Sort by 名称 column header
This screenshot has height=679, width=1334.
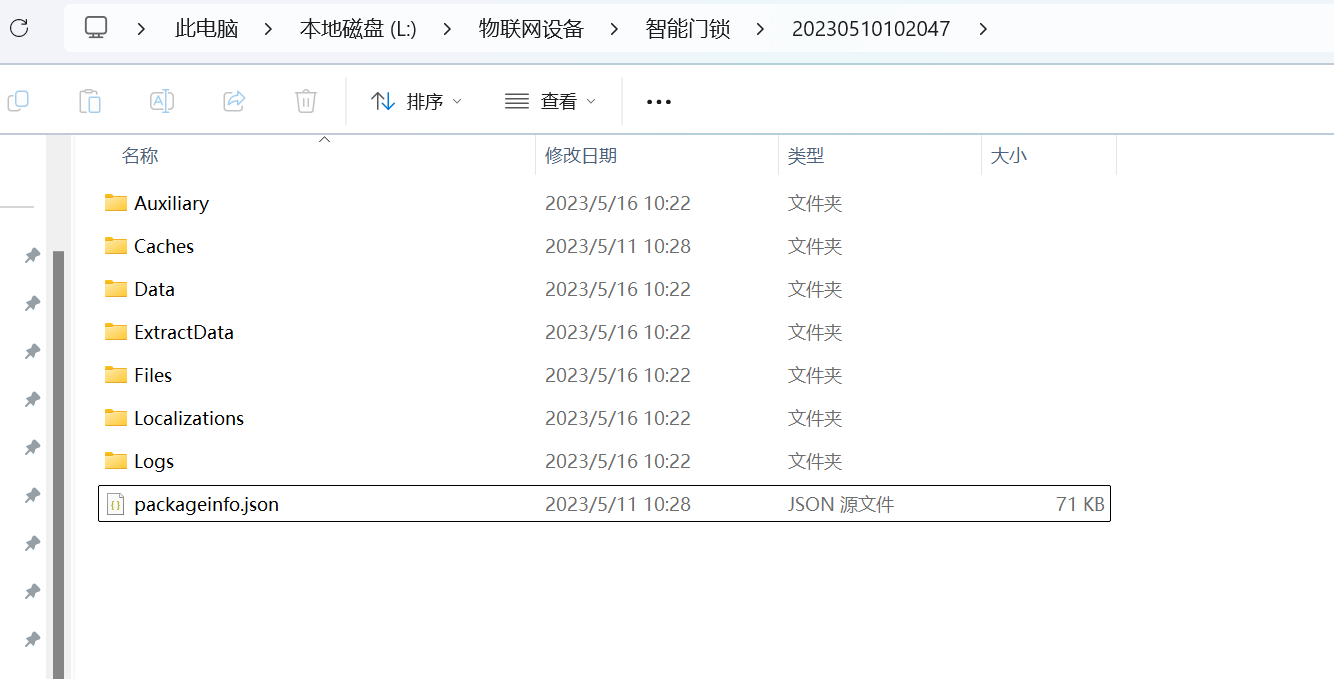click(x=140, y=156)
